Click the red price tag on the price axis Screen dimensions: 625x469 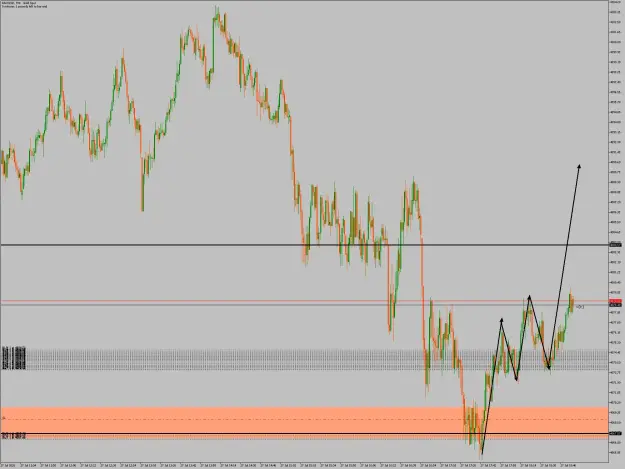tap(615, 301)
